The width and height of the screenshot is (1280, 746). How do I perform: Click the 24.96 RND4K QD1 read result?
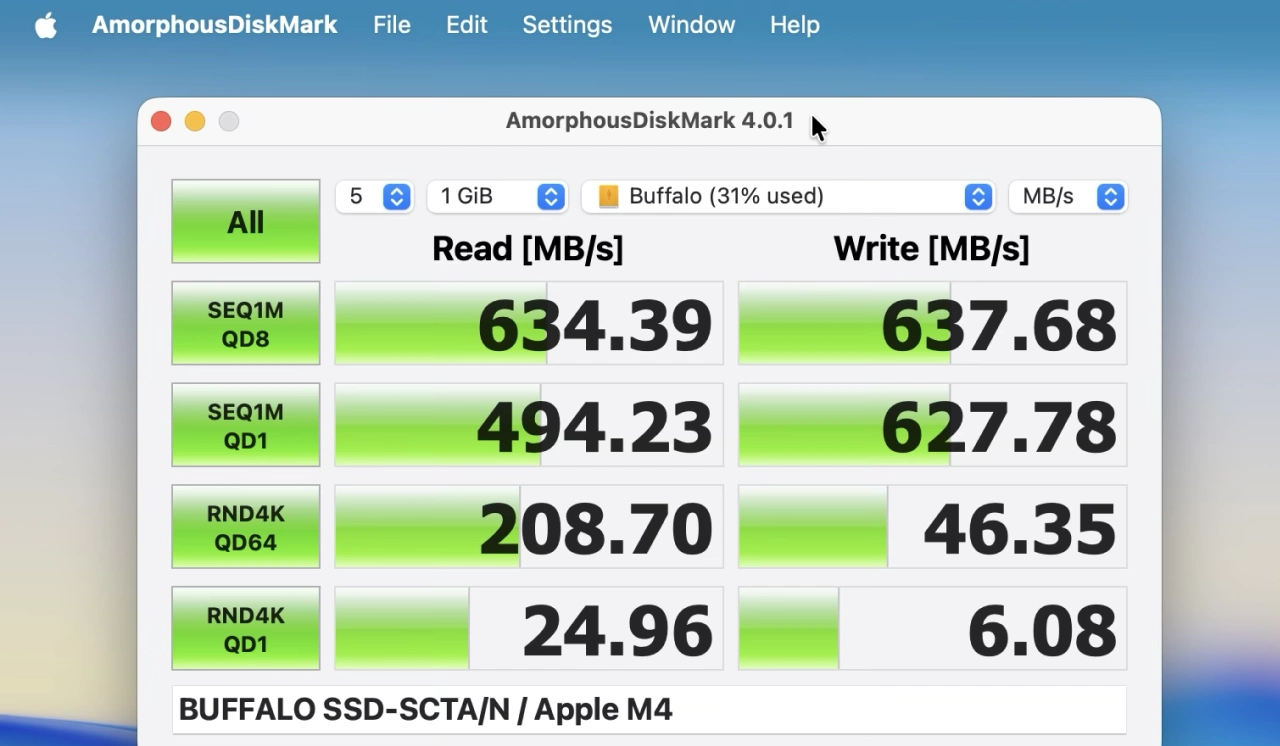(529, 629)
